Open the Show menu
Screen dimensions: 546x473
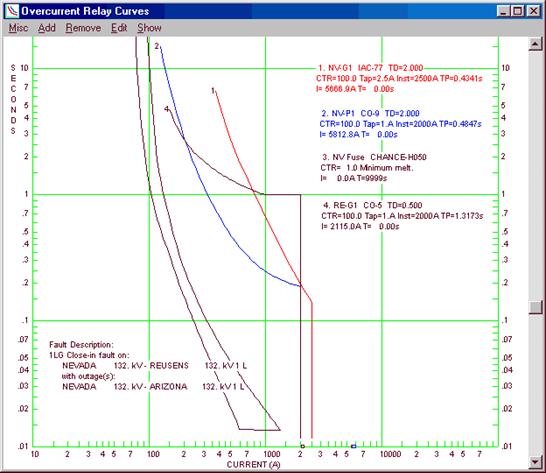coord(149,28)
